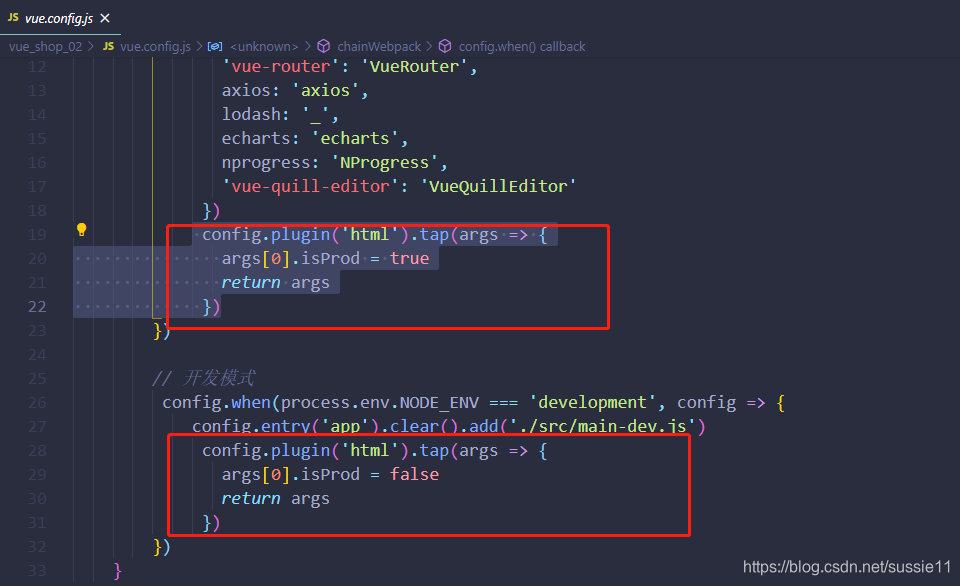Click the 'false' value on line 29
This screenshot has width=960, height=586.
pos(414,475)
